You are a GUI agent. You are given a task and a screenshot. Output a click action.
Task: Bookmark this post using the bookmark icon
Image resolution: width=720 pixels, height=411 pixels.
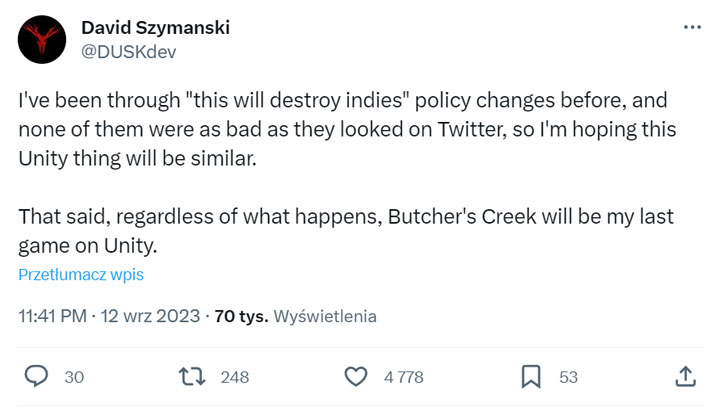pyautogui.click(x=531, y=376)
